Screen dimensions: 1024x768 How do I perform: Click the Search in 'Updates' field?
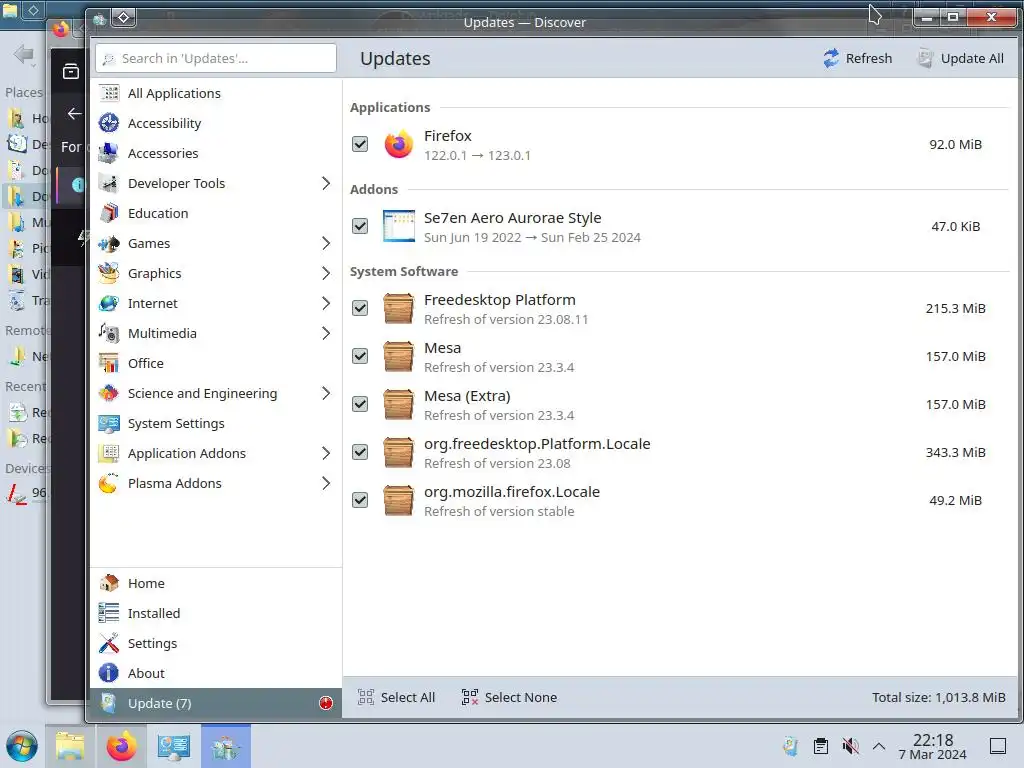[216, 58]
